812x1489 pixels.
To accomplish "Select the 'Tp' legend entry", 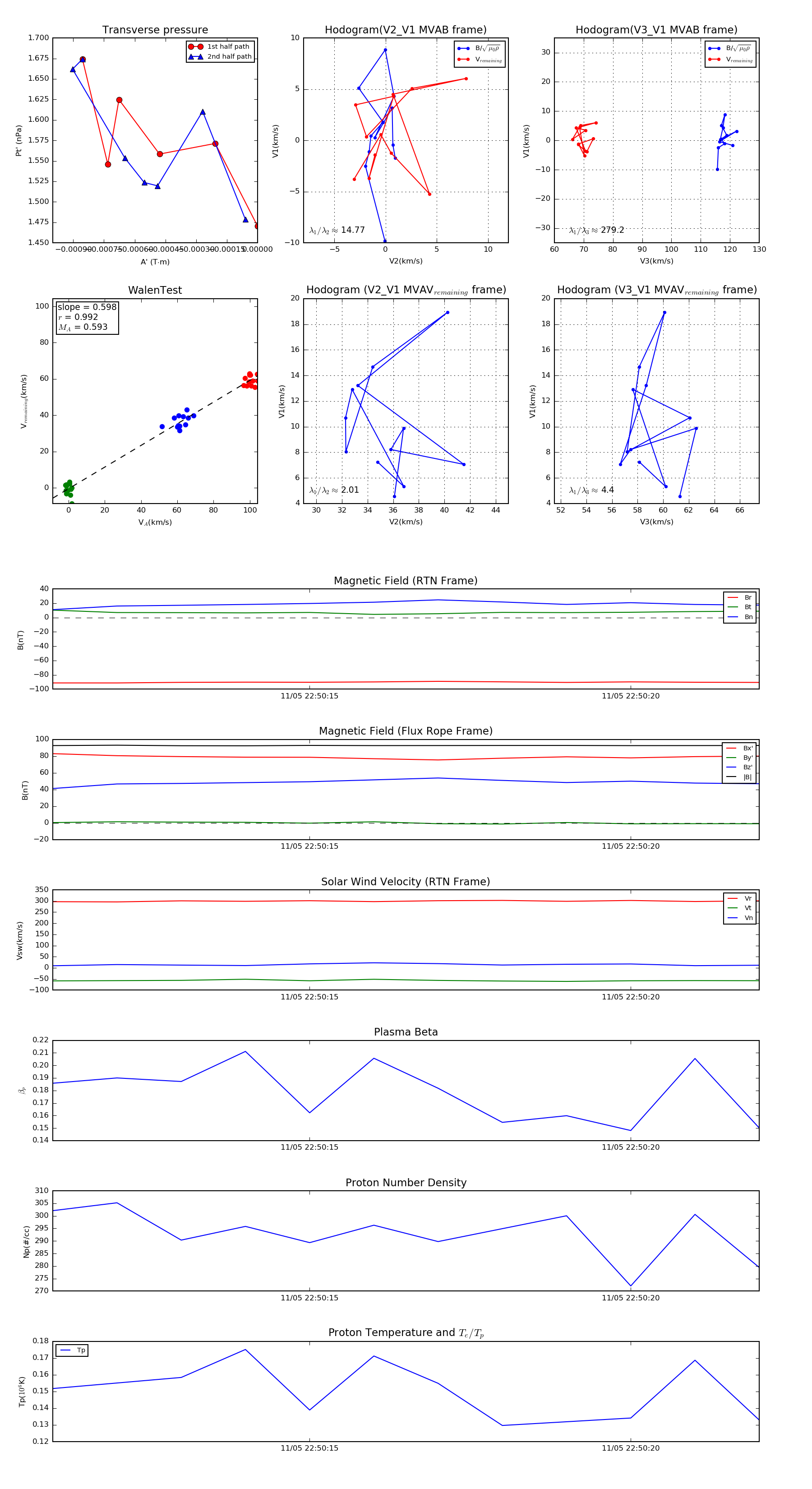I will tap(72, 1350).
